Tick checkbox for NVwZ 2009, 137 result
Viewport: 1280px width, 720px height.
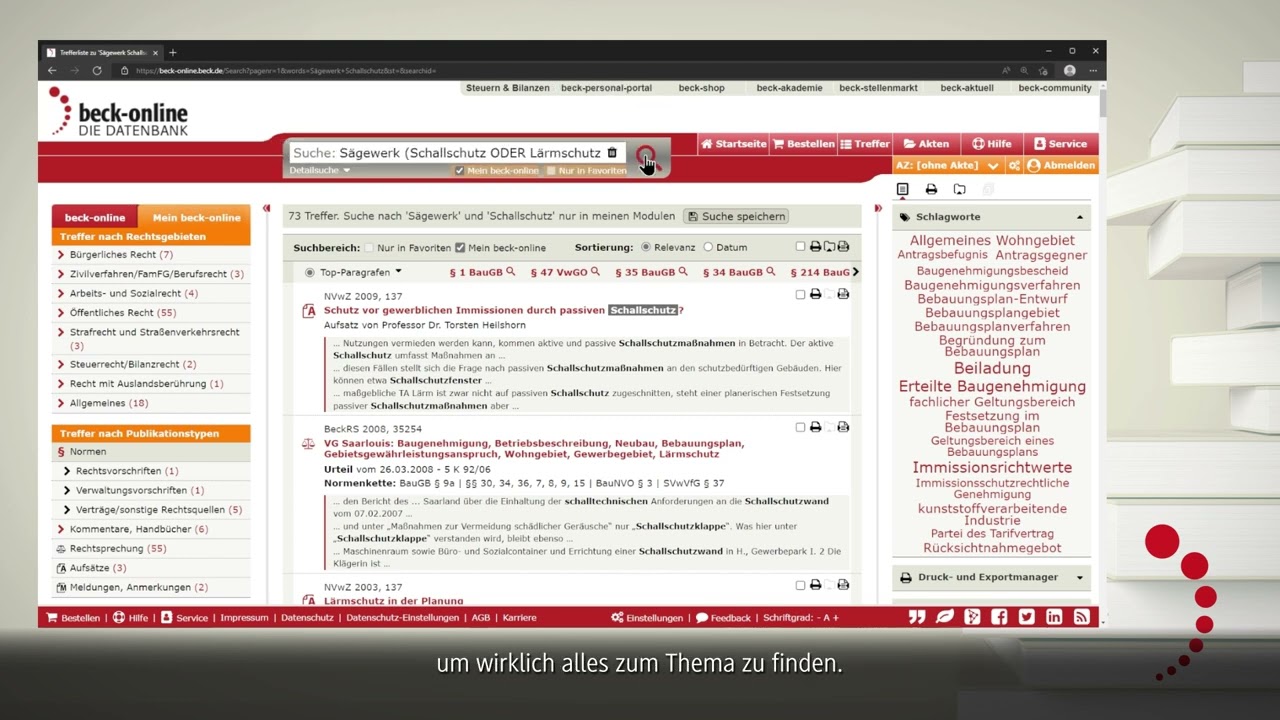(x=800, y=295)
